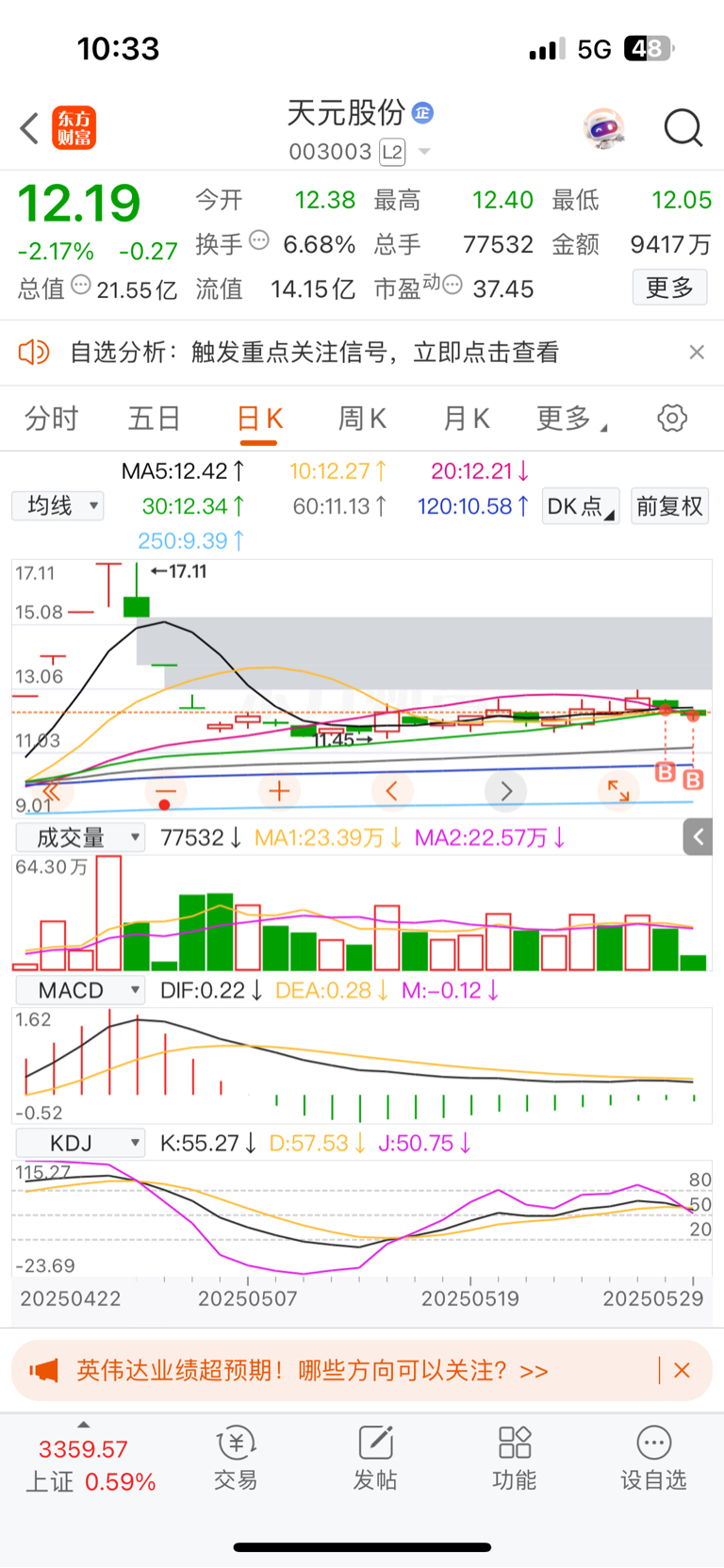This screenshot has height=1568, width=724.
Task: Tap the 更多 quote details button
Action: [x=669, y=288]
